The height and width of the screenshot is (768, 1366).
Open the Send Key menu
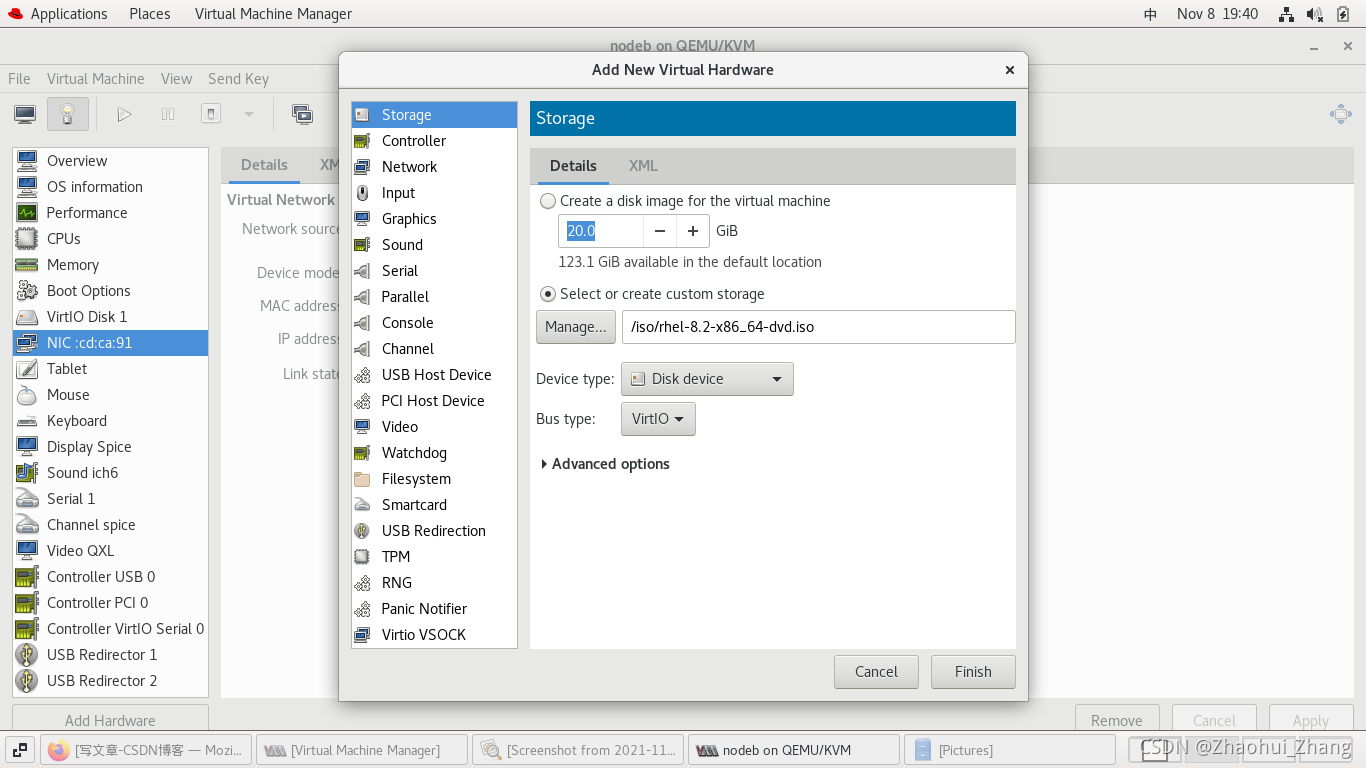[238, 78]
